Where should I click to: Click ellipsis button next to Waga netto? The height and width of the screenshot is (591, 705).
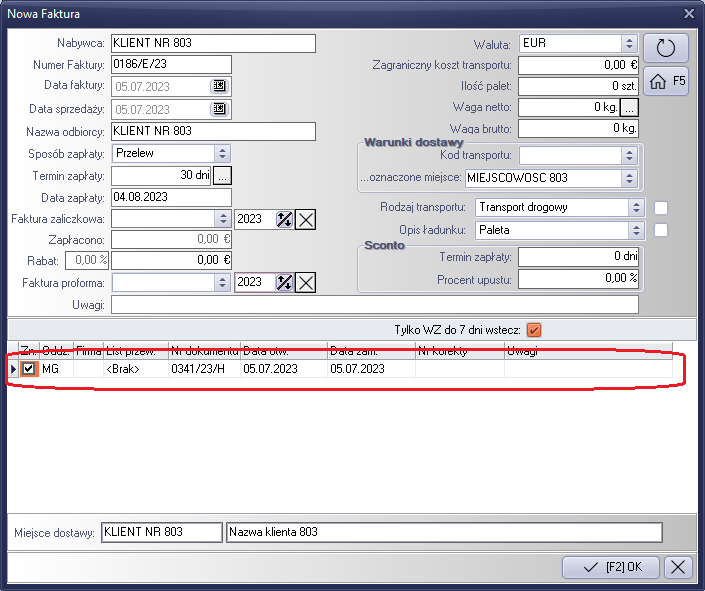coord(629,107)
